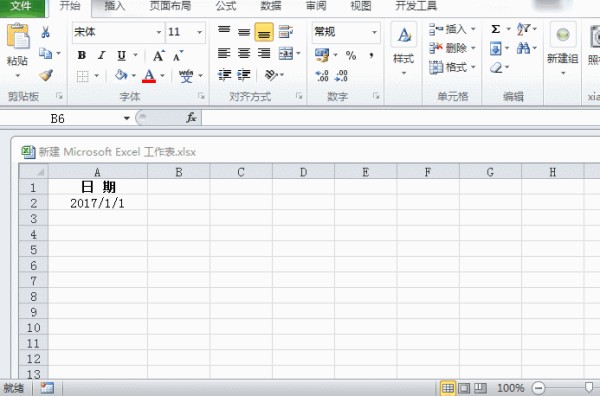Click the insert function fx icon
The image size is (600, 396).
coord(191,118)
